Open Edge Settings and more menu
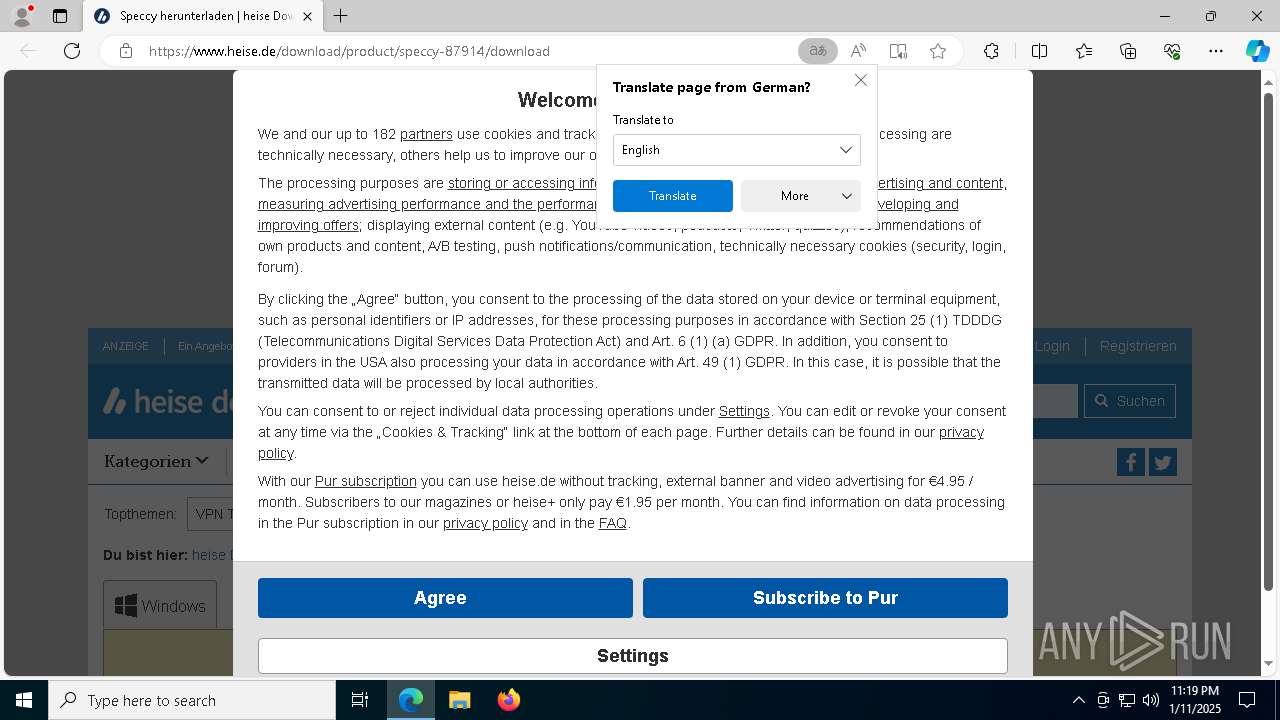 pos(1216,51)
